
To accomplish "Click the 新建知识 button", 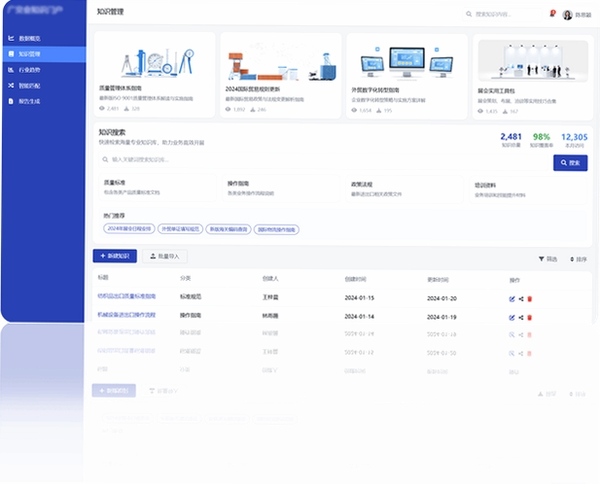I will click(115, 256).
